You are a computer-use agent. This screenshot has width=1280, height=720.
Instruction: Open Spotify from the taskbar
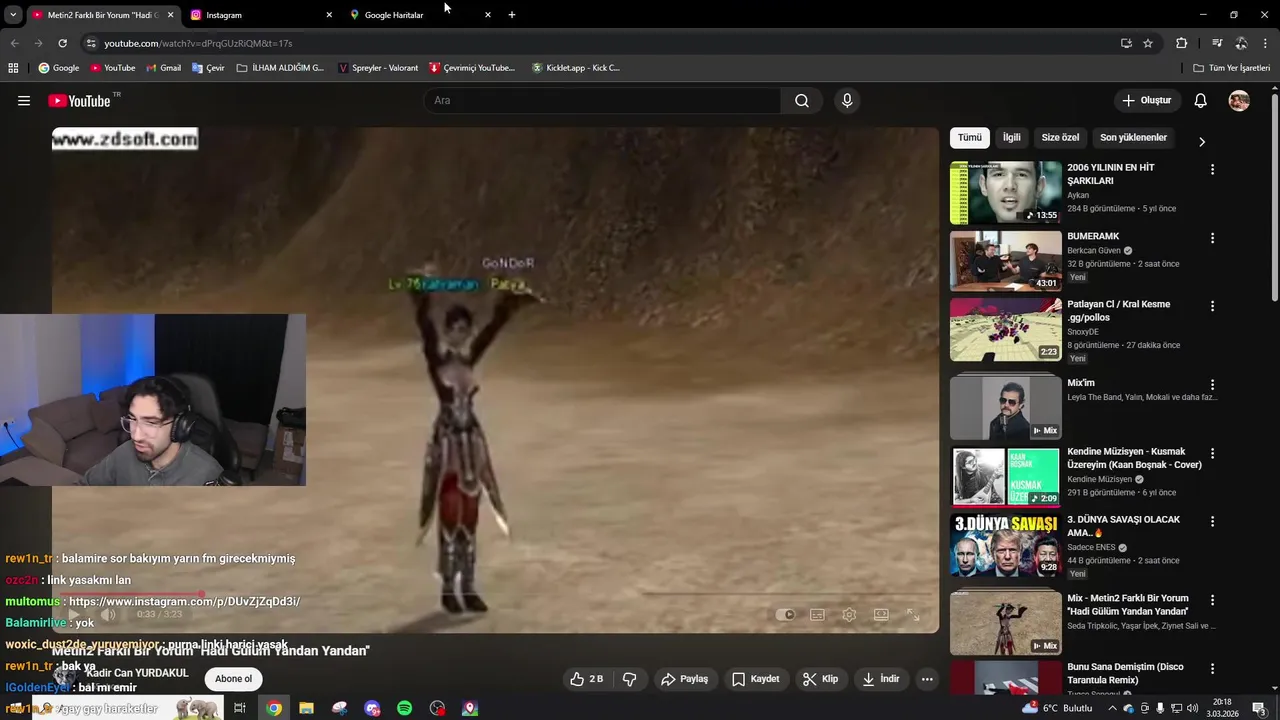click(x=404, y=708)
